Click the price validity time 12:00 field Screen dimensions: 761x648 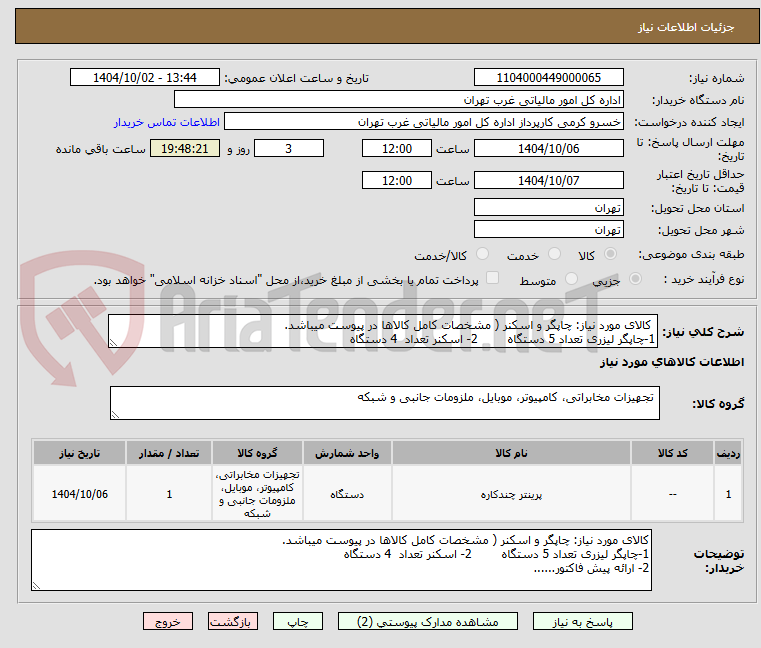[x=397, y=181]
